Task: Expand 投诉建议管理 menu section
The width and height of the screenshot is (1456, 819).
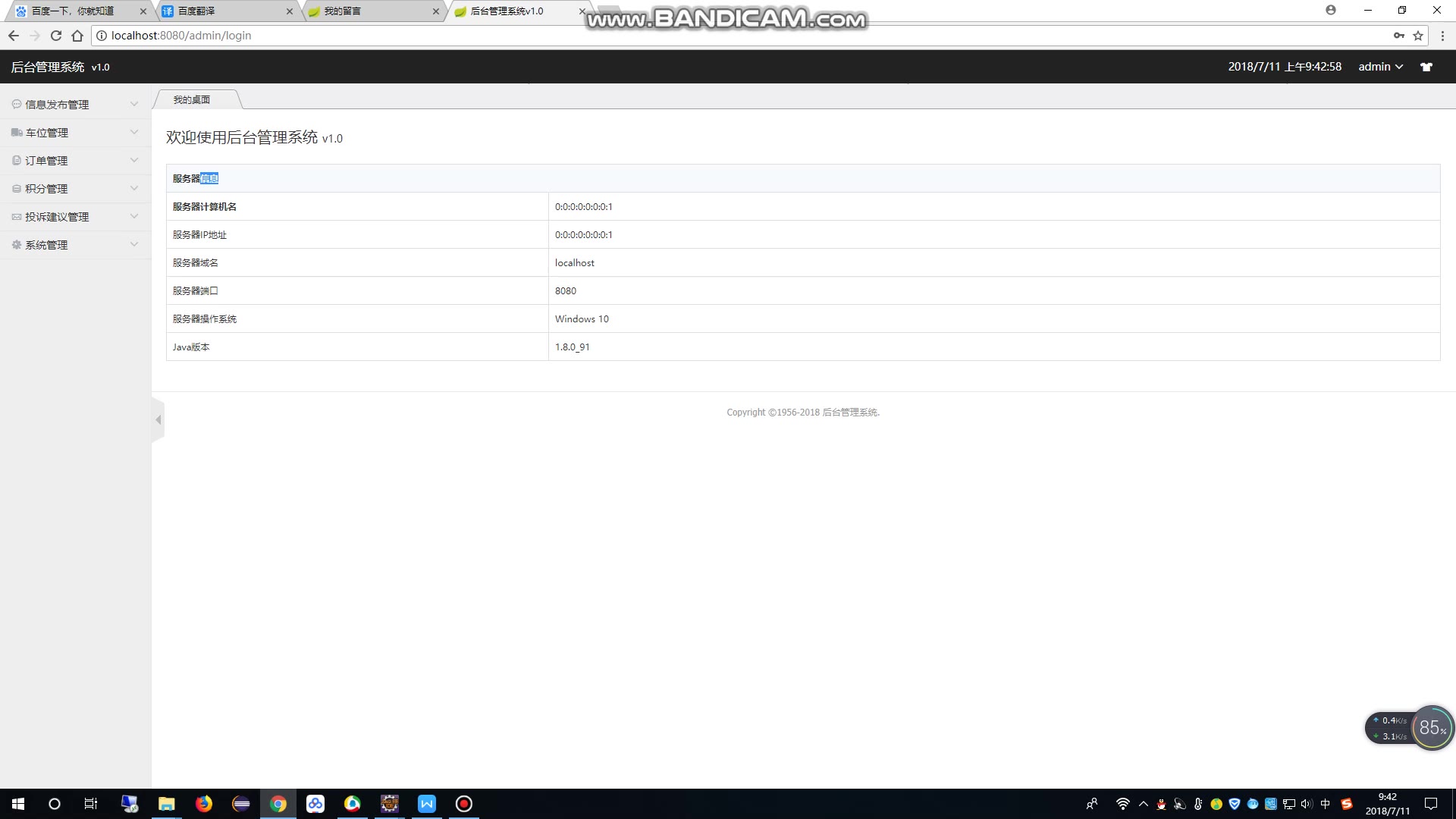Action: pyautogui.click(x=57, y=217)
